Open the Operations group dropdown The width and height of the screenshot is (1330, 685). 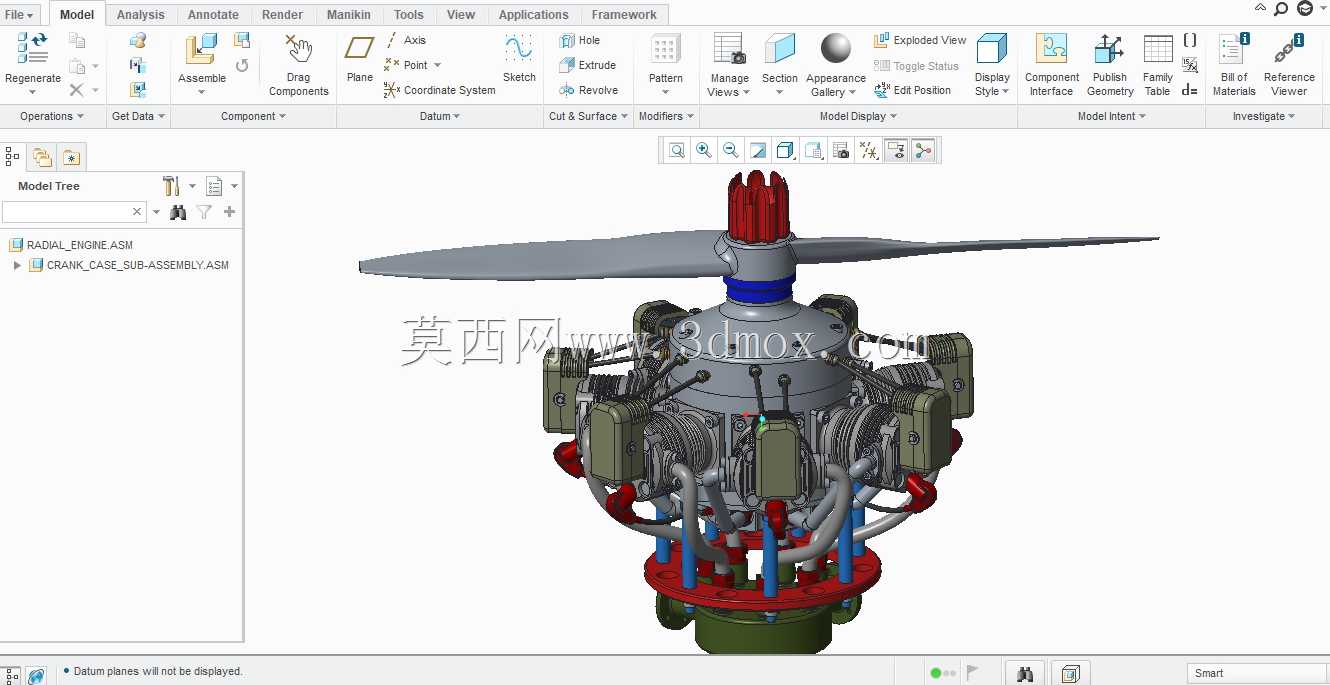52,116
